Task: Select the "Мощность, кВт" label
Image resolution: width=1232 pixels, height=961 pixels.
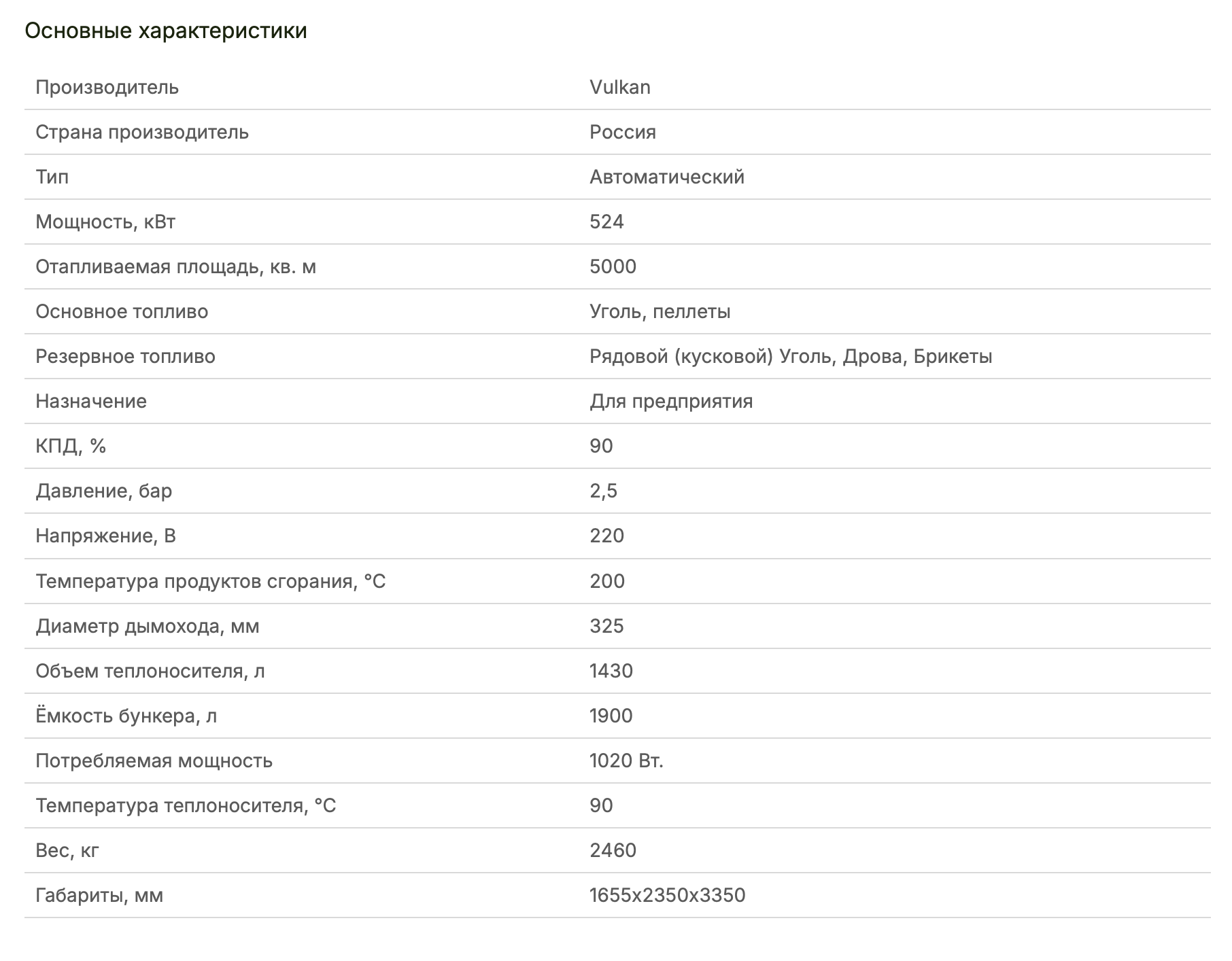Action: (x=105, y=222)
